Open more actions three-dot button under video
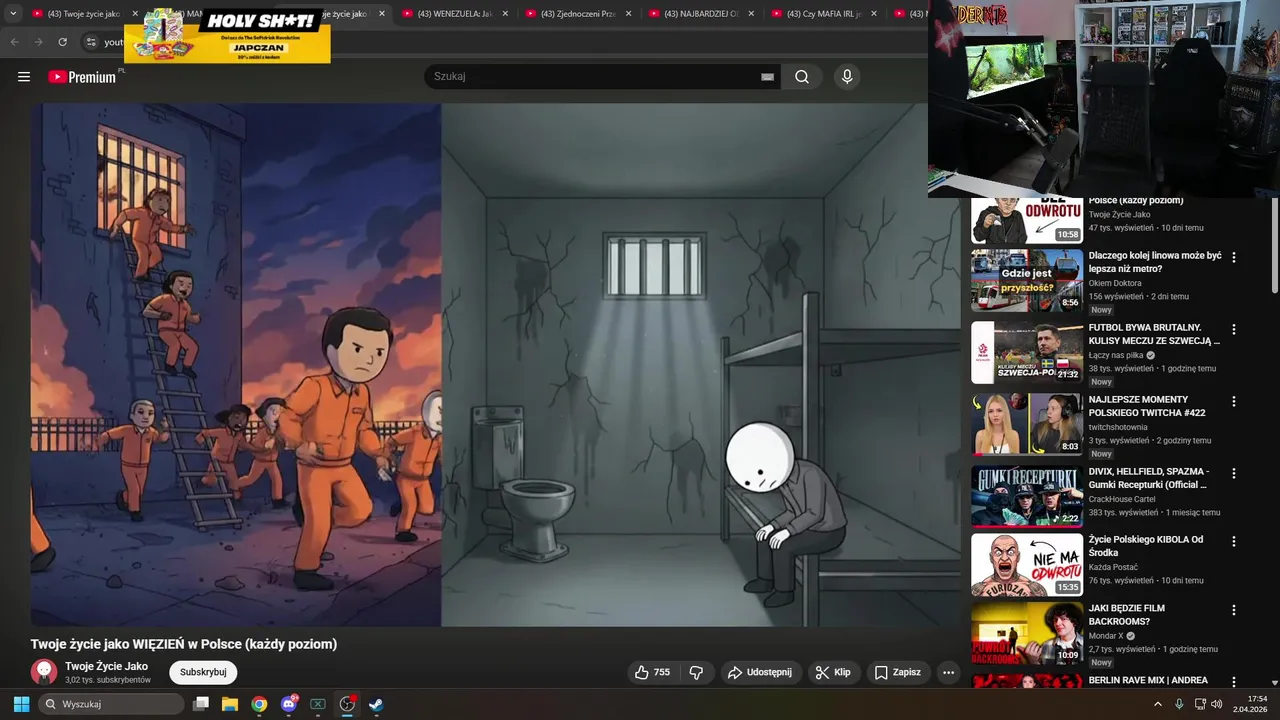The height and width of the screenshot is (720, 1280). (x=948, y=673)
